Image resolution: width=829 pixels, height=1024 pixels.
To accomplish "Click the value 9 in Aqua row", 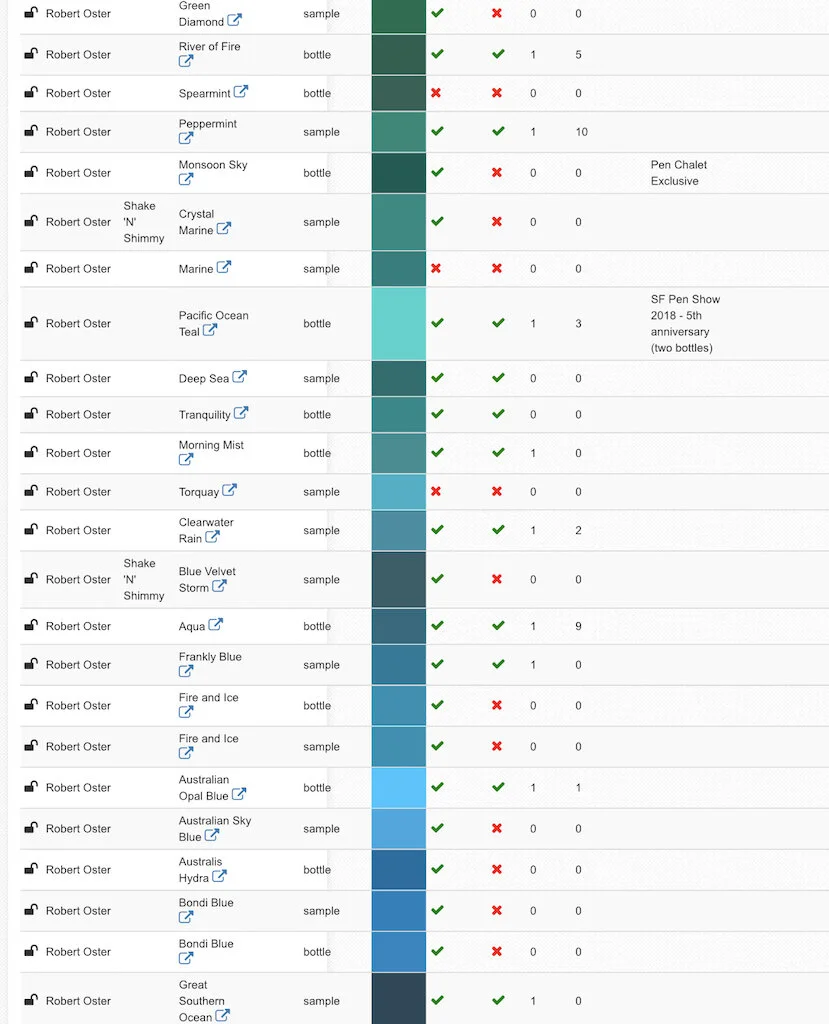I will [x=578, y=626].
